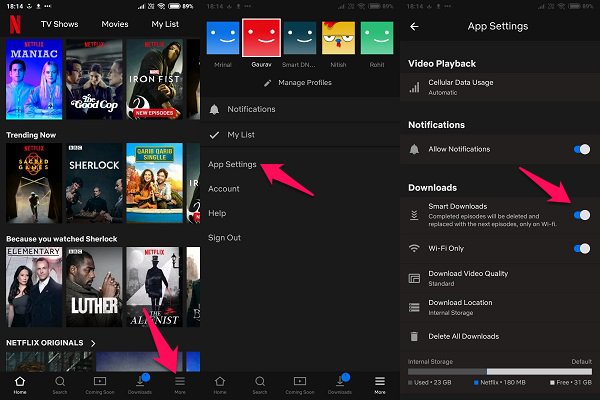Click the Download Video Quality icon
The height and width of the screenshot is (400, 600).
[x=414, y=278]
